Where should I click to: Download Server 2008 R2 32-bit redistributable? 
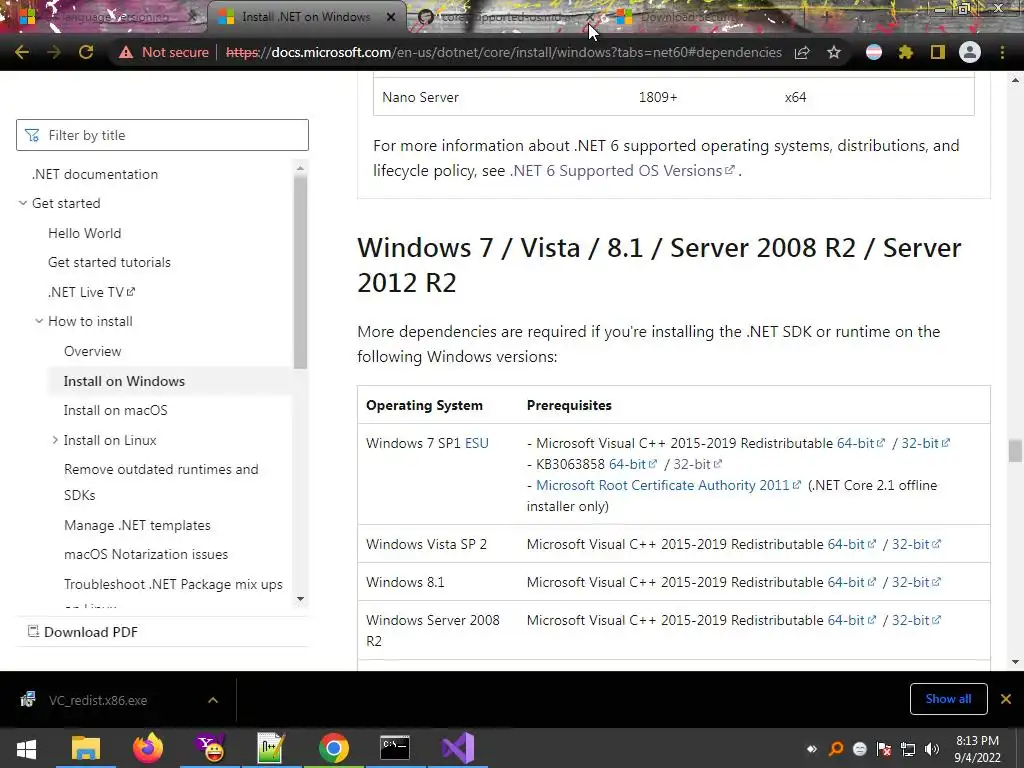[916, 620]
